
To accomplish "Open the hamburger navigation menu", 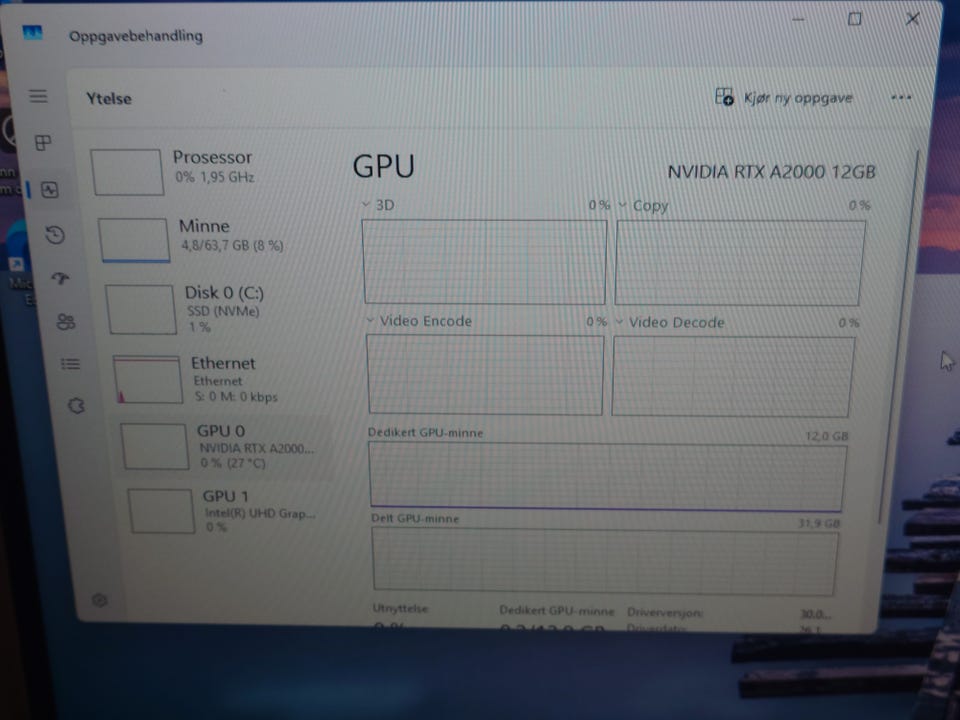I will [x=38, y=96].
